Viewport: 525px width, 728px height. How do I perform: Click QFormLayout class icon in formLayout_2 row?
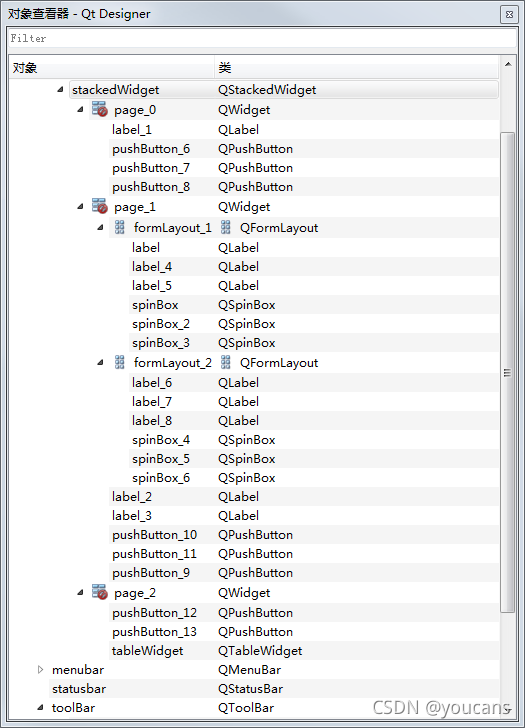click(226, 362)
